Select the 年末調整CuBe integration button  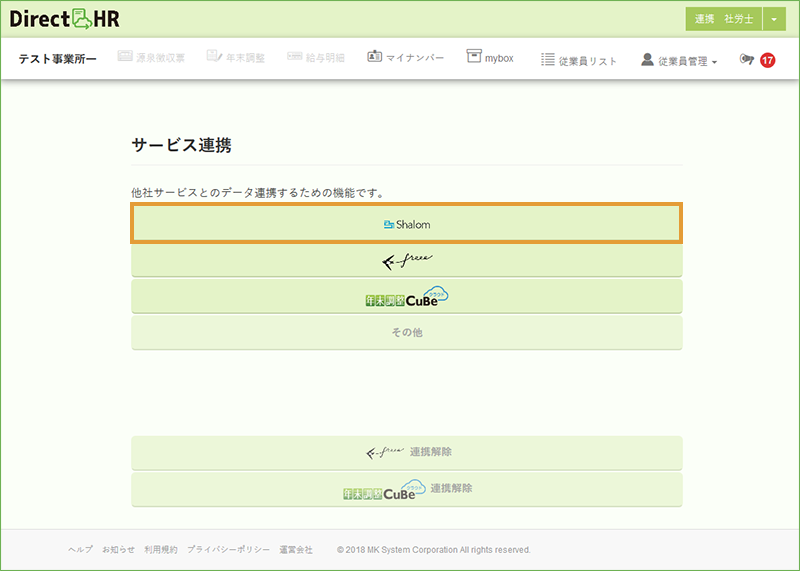[x=407, y=296]
